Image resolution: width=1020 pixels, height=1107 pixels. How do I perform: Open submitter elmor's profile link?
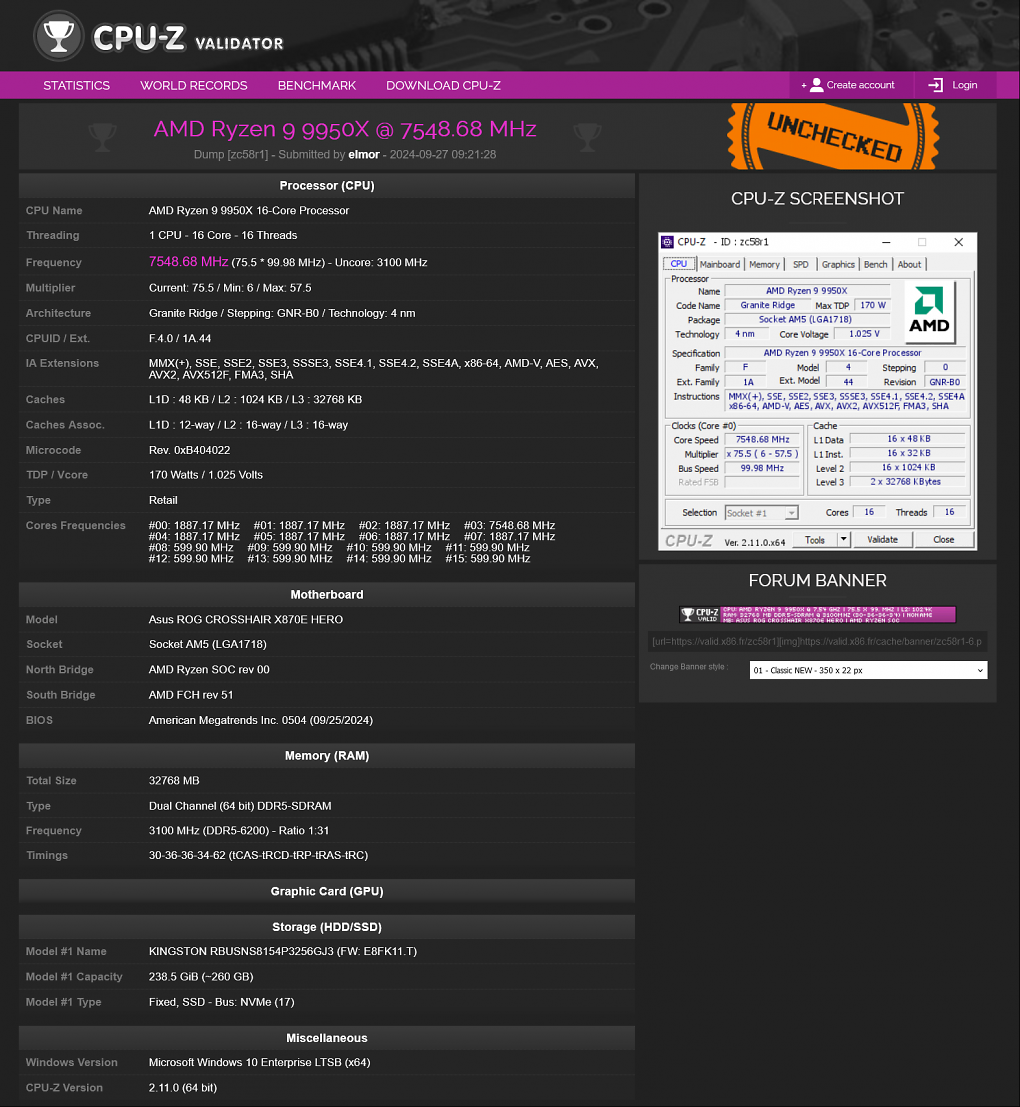pyautogui.click(x=364, y=154)
